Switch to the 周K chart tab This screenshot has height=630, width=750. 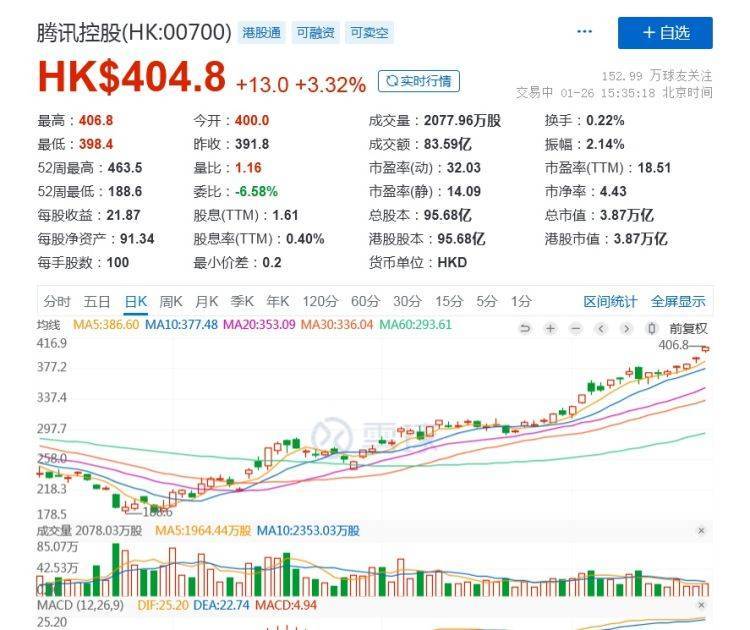[x=171, y=301]
